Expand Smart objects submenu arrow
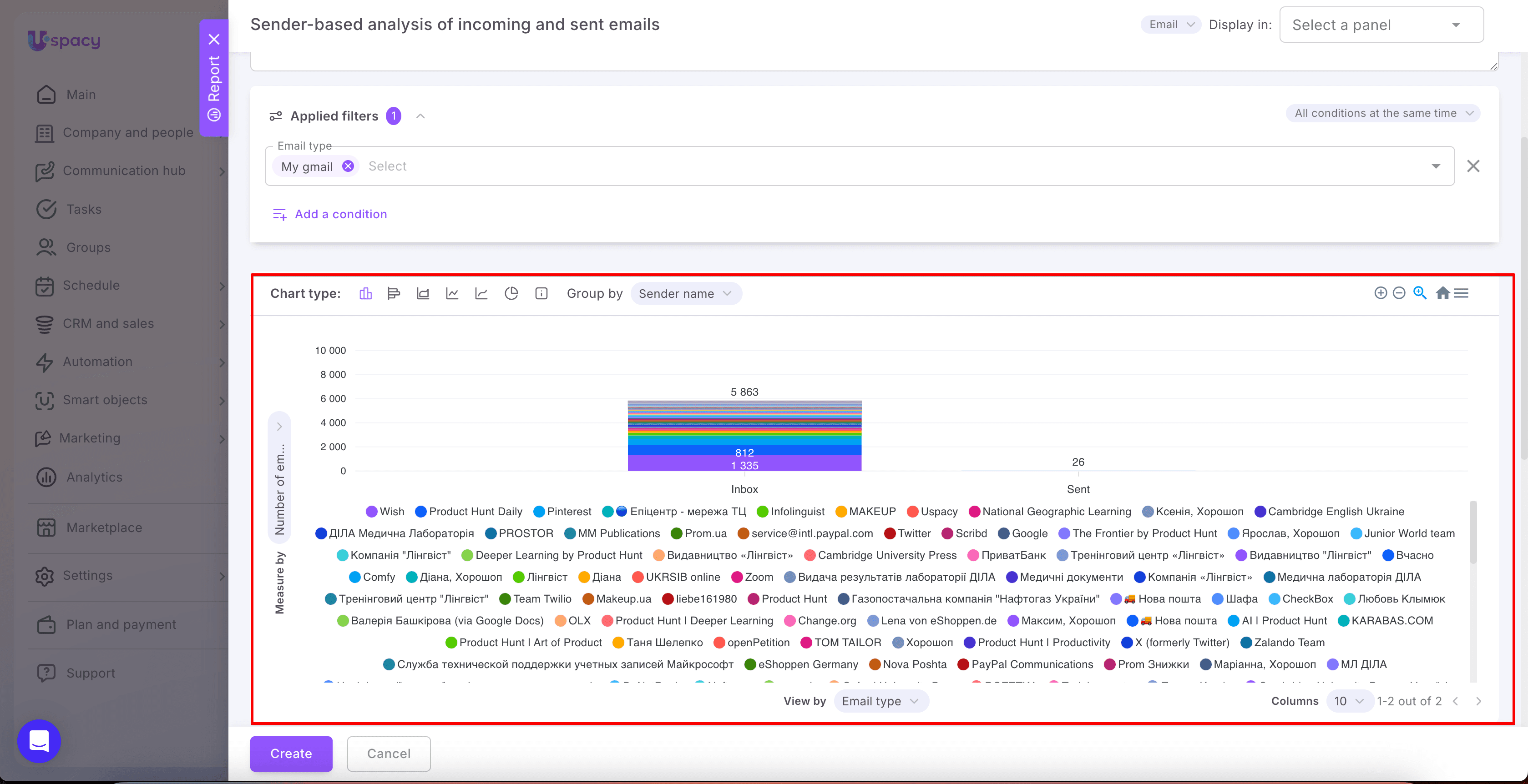 point(222,401)
